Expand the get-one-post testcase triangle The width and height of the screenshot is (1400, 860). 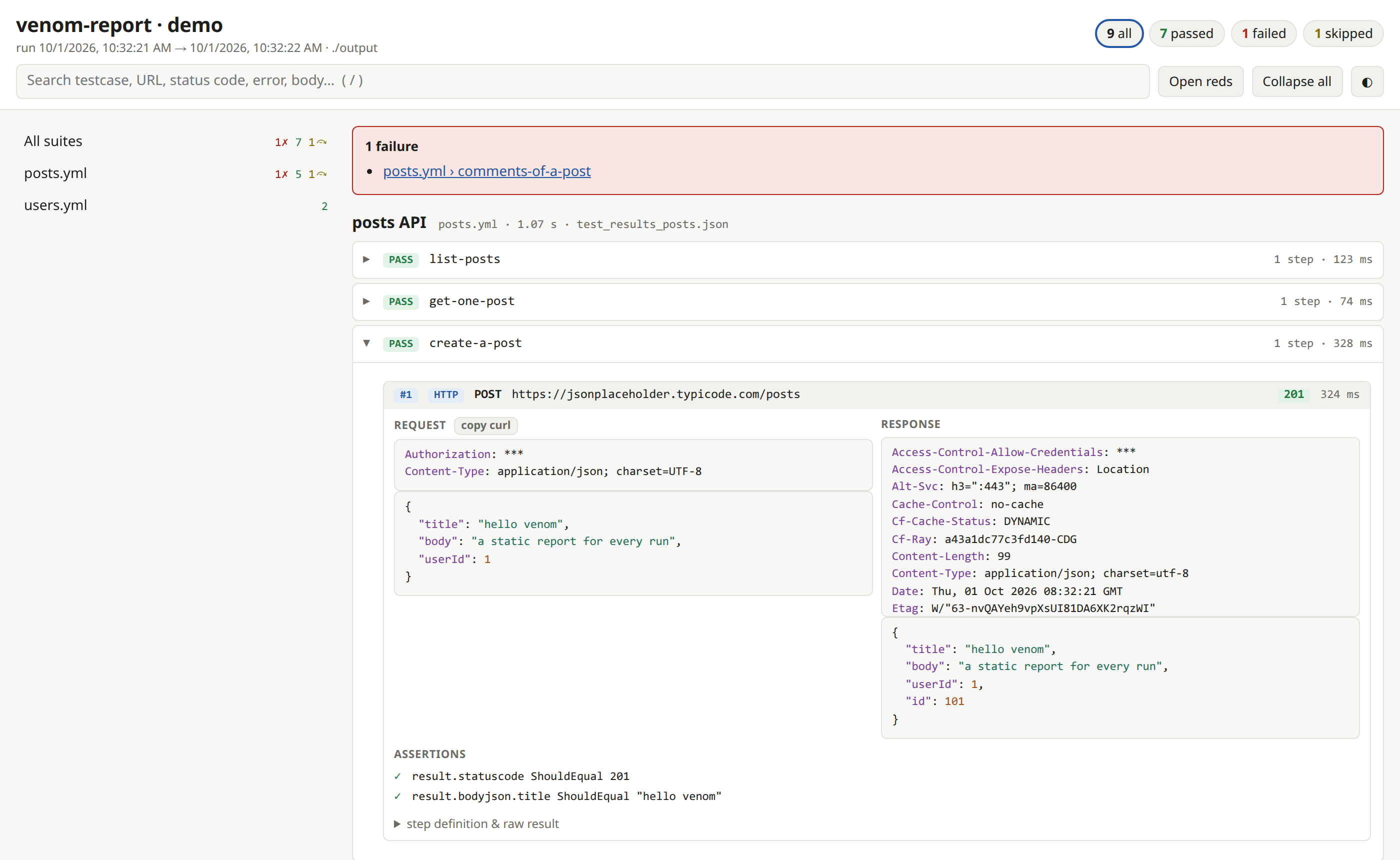pos(366,301)
